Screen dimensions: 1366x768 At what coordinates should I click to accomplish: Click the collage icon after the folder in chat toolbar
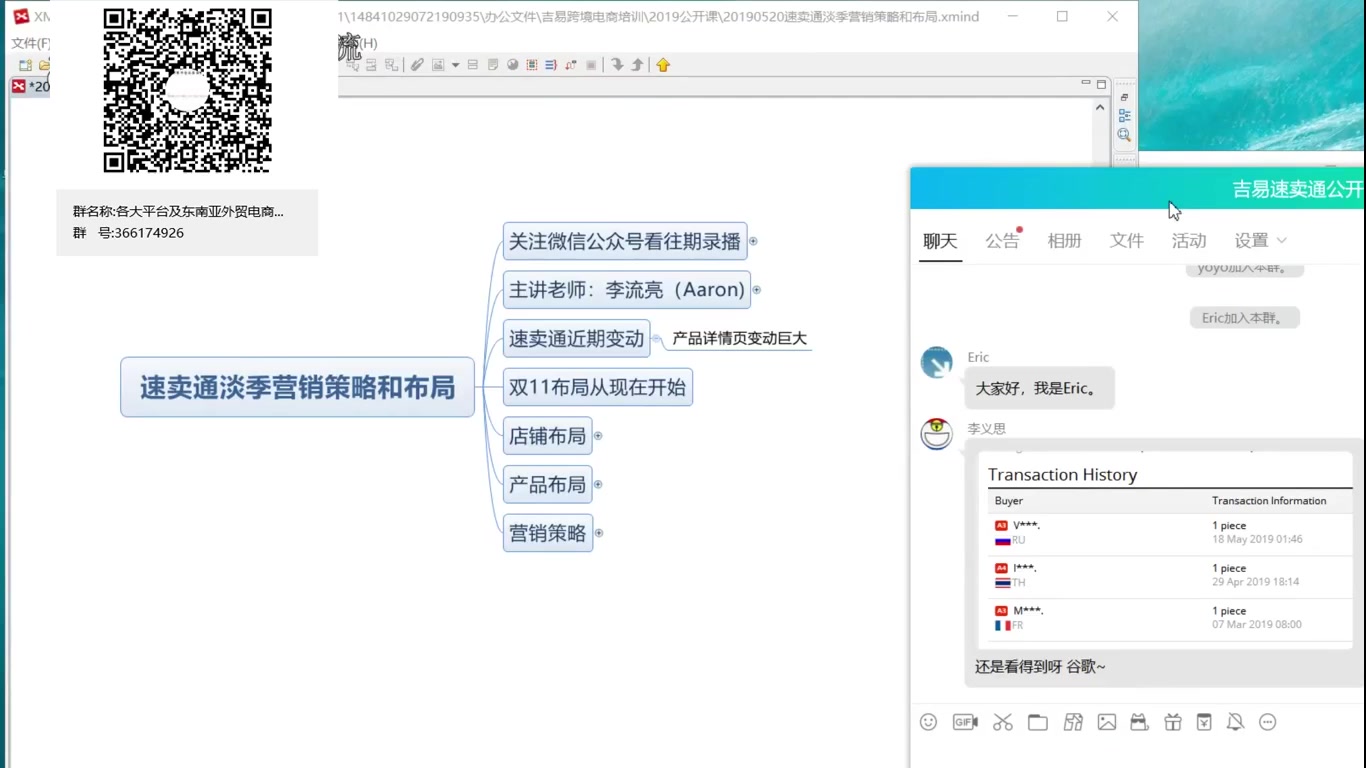pyautogui.click(x=1073, y=722)
